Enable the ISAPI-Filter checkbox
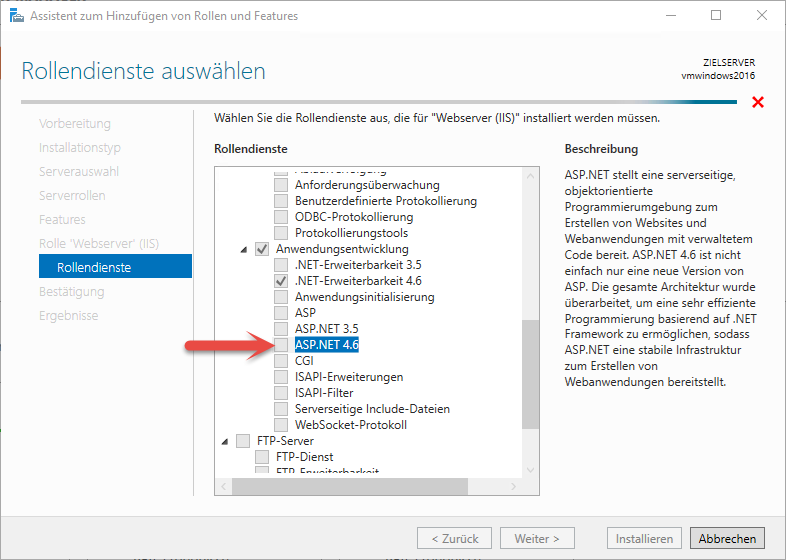 (281, 393)
